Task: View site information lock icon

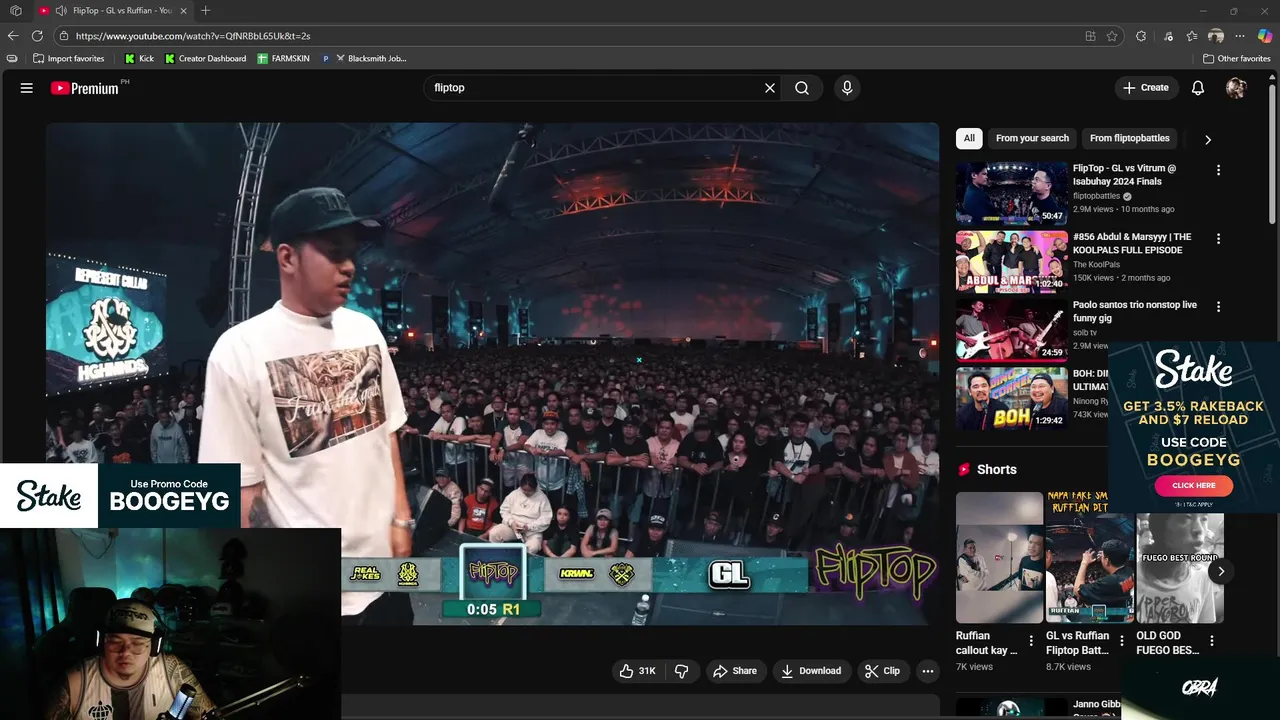Action: pos(64,36)
